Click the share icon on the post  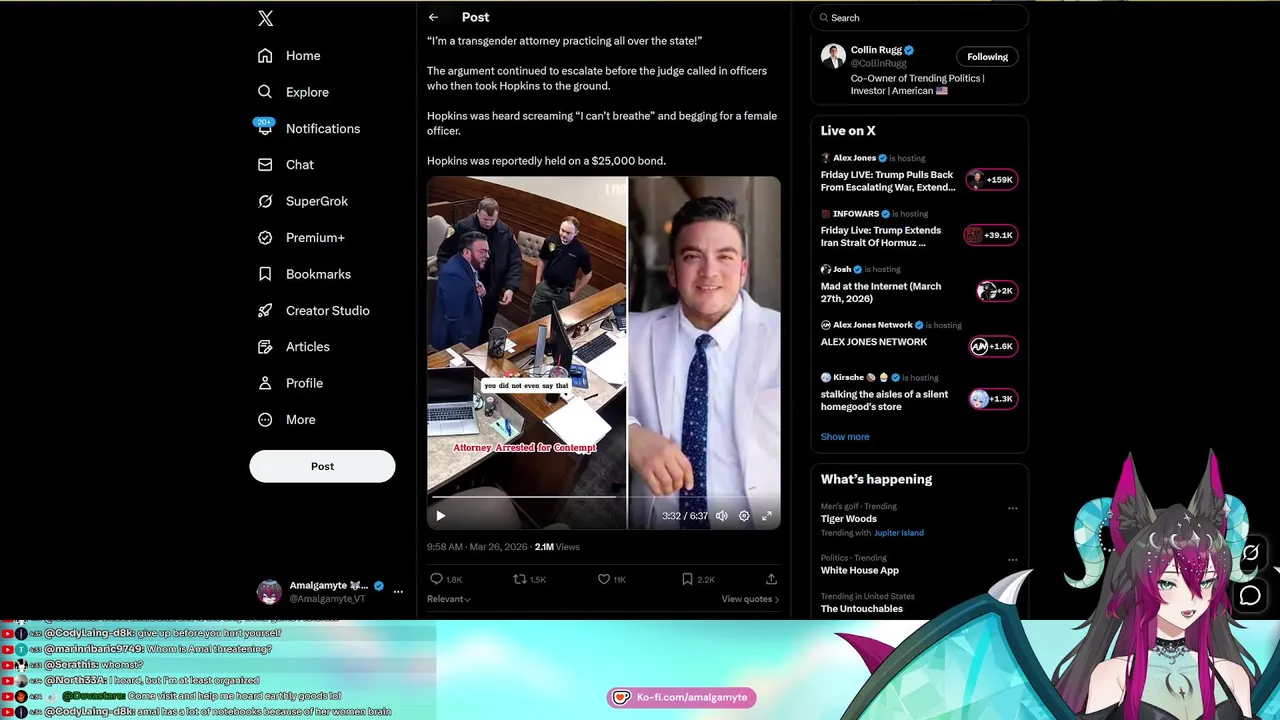click(x=771, y=579)
